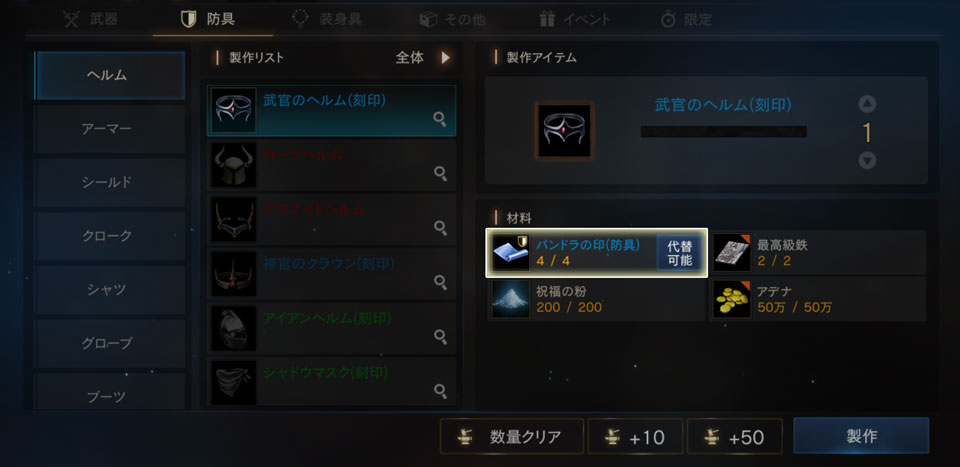Click the 最高級鉄 material icon
The image size is (960, 467).
point(732,252)
